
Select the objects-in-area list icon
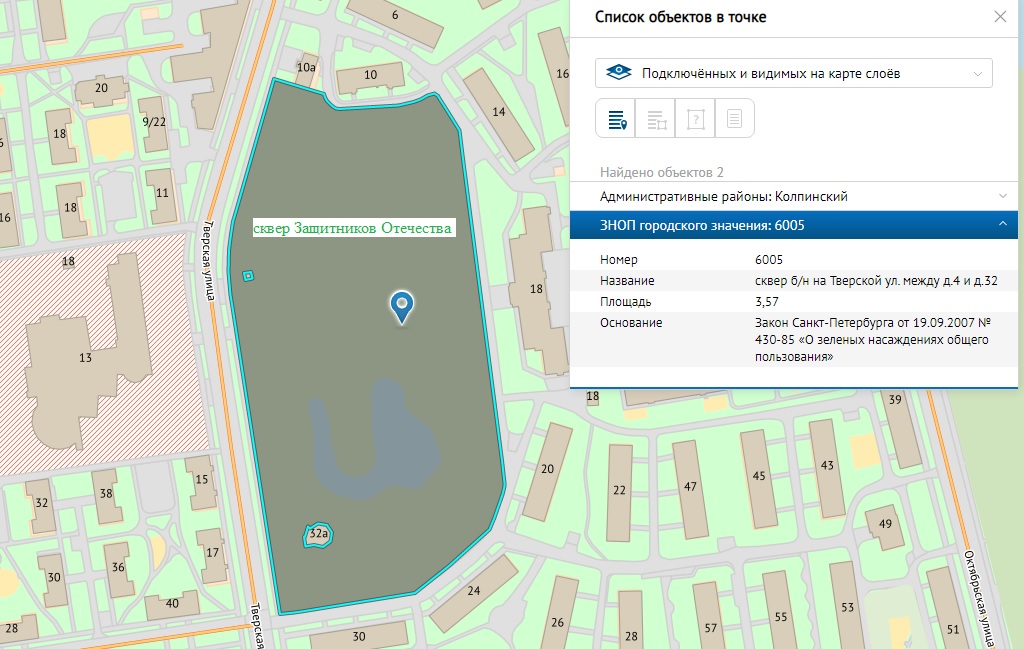656,119
